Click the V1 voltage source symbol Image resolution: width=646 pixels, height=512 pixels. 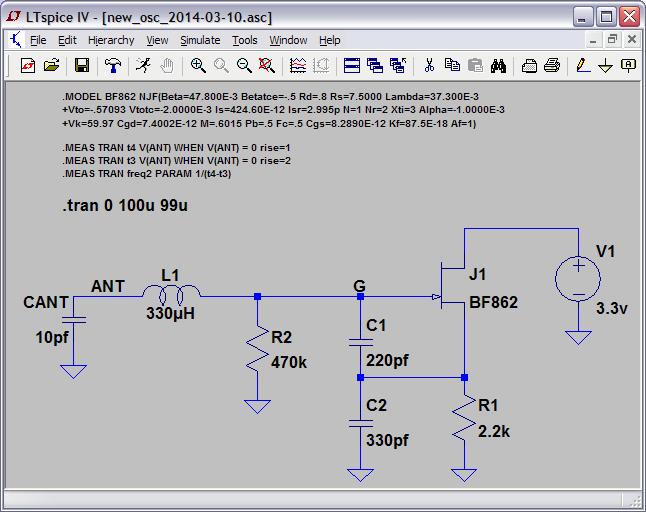coord(578,279)
